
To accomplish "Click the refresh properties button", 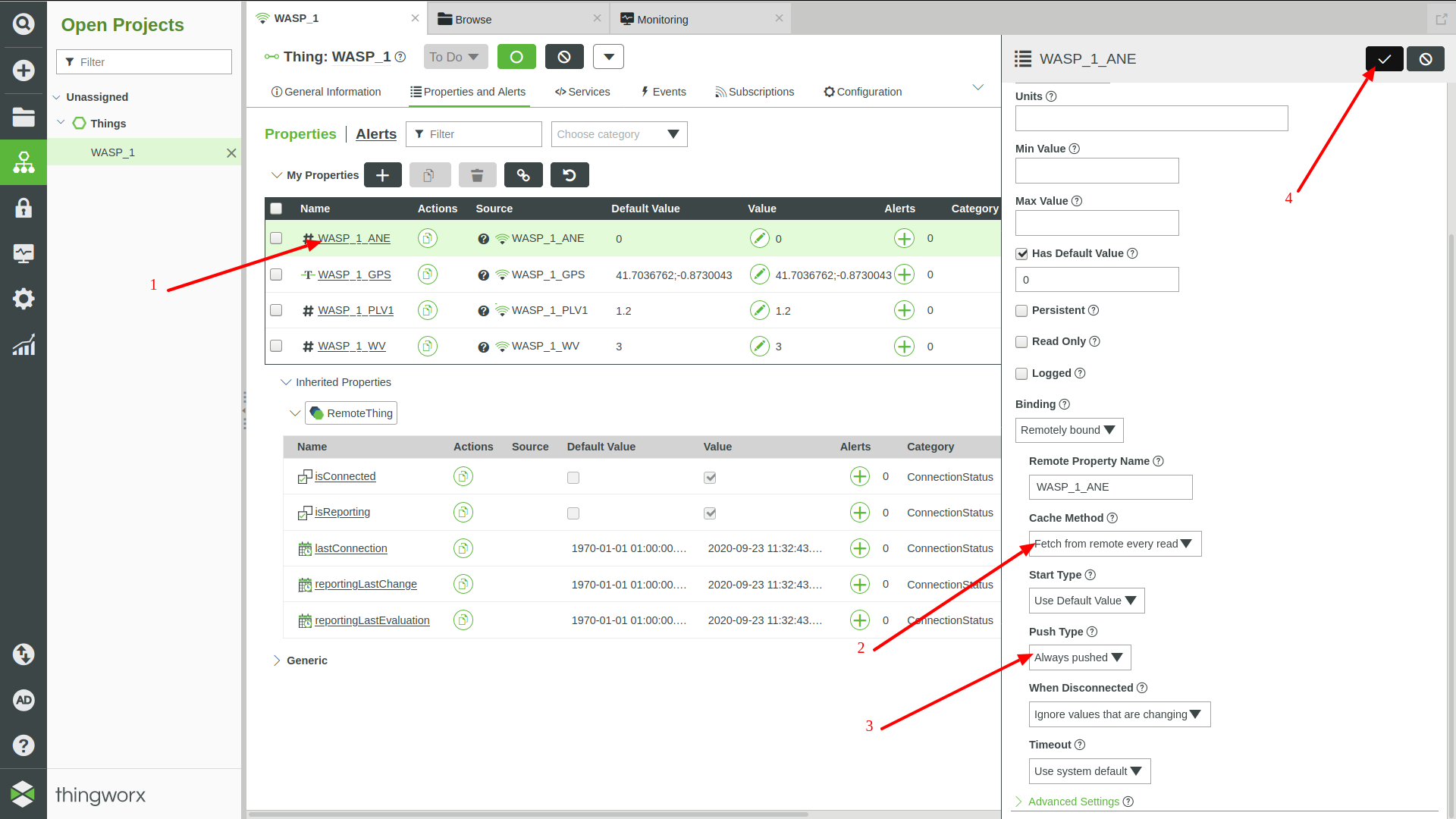I will [x=570, y=175].
